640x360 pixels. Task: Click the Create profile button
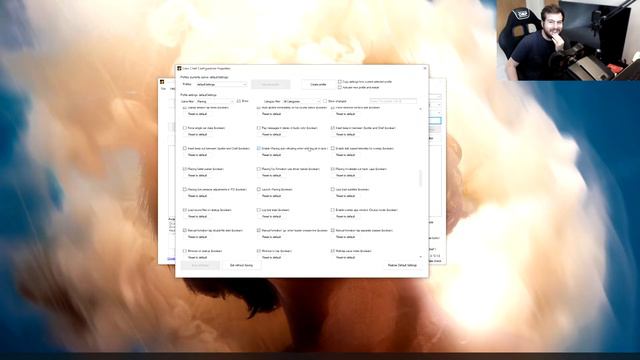(318, 84)
